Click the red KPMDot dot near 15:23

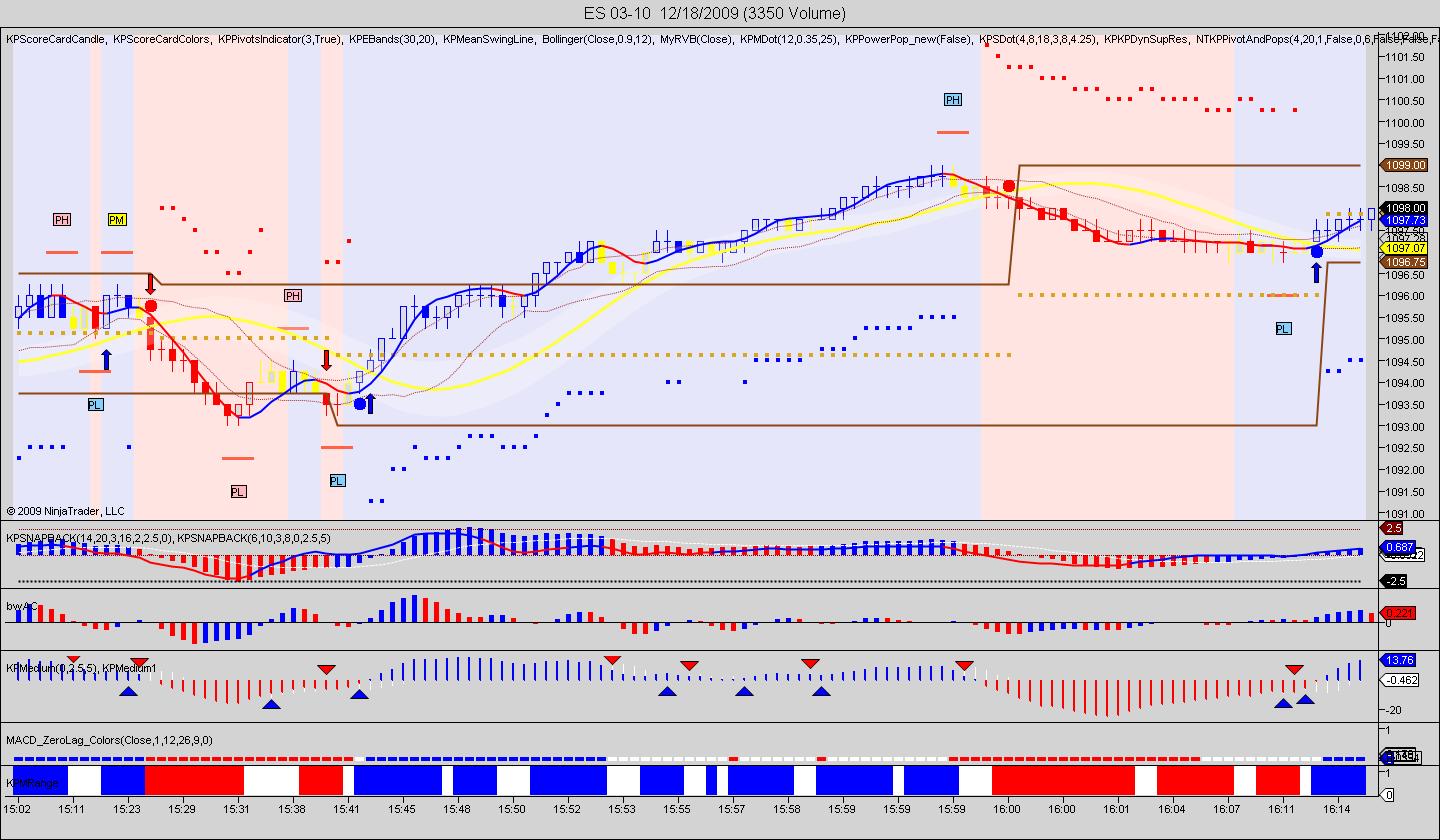point(150,306)
